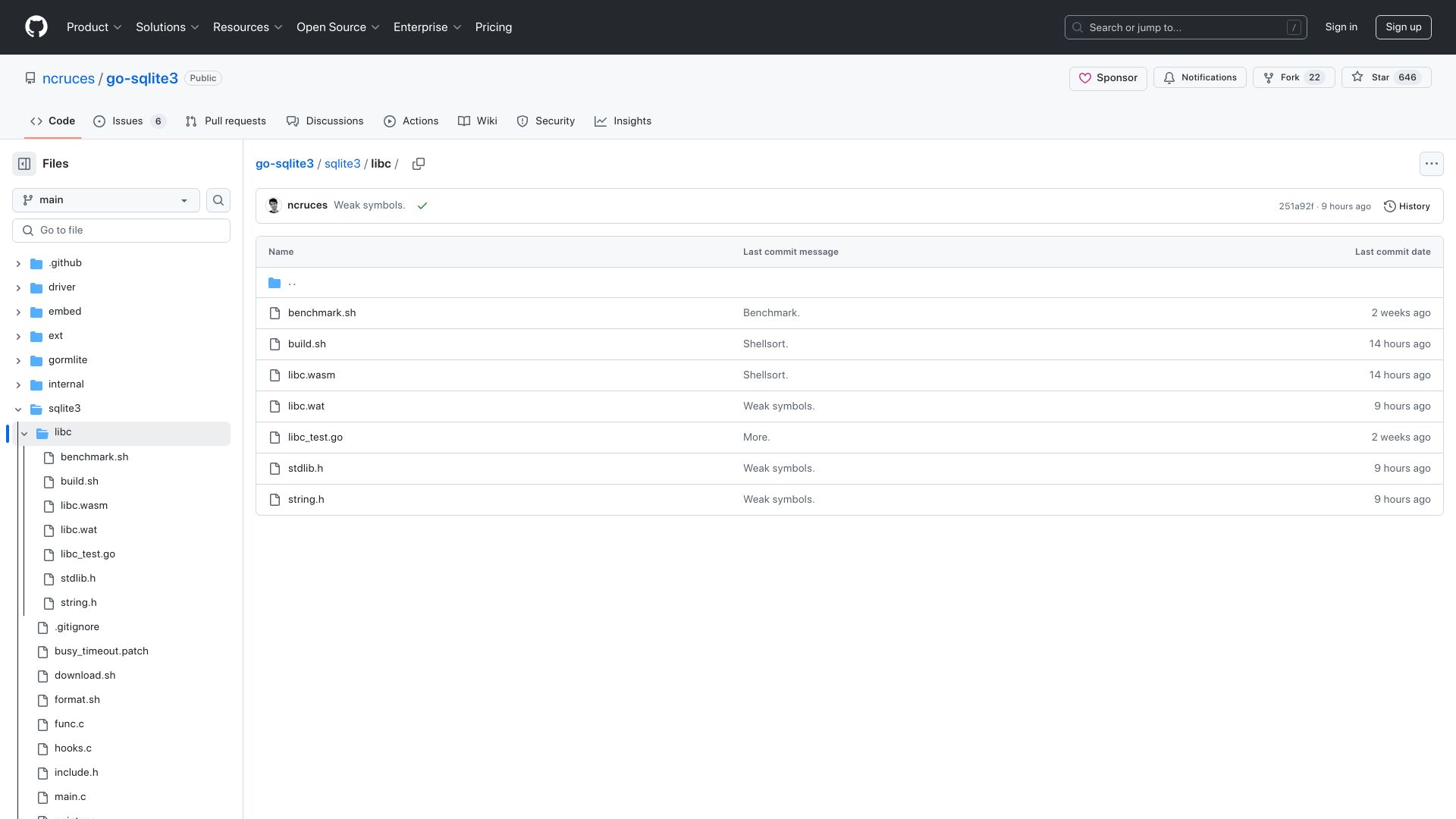Open commit History
This screenshot has height=819, width=1456.
pyautogui.click(x=1407, y=206)
